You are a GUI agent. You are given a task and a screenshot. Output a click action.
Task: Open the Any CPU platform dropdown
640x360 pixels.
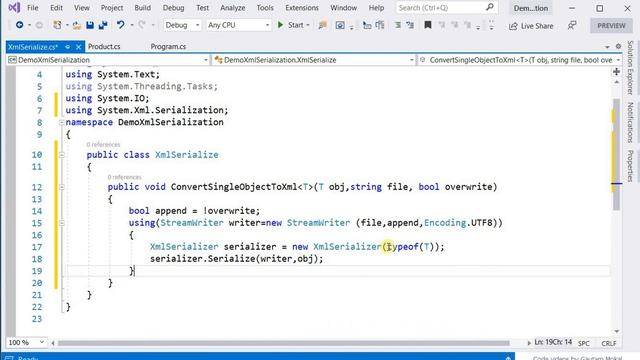click(238, 25)
